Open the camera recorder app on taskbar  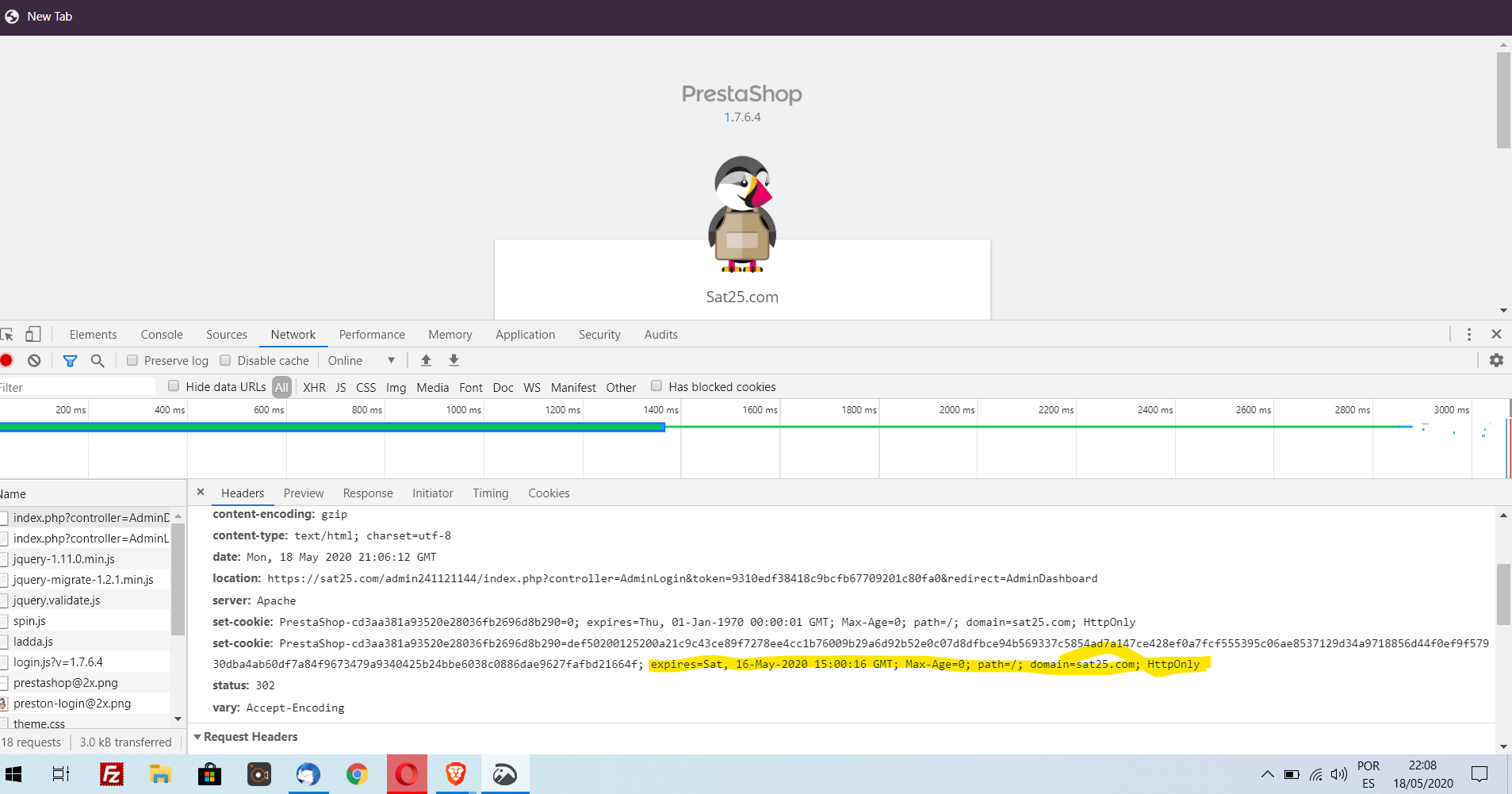click(x=258, y=774)
